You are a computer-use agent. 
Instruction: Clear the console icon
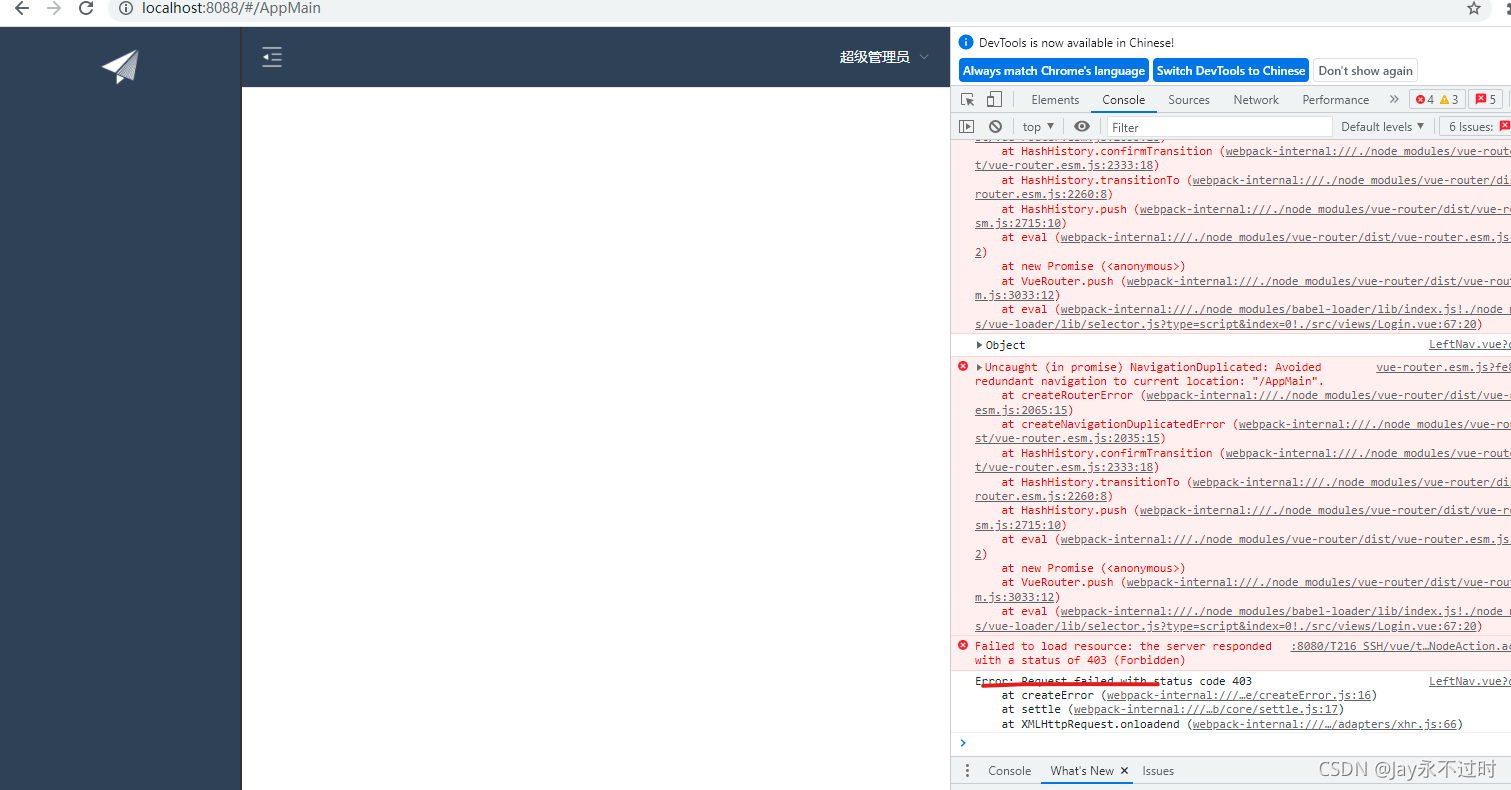tap(995, 127)
